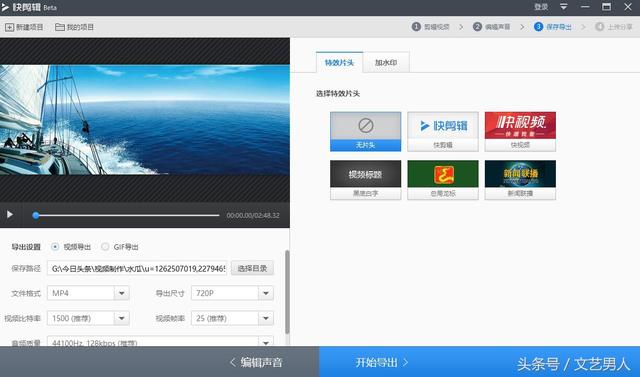The height and width of the screenshot is (377, 640).
Task: Switch to the 特效片头 tab
Action: (x=339, y=62)
